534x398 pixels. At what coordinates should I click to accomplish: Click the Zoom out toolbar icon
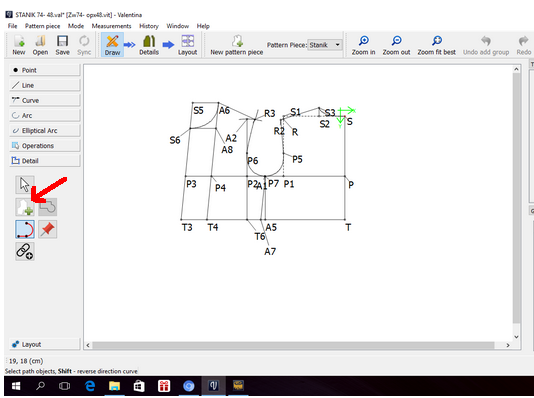coord(396,45)
